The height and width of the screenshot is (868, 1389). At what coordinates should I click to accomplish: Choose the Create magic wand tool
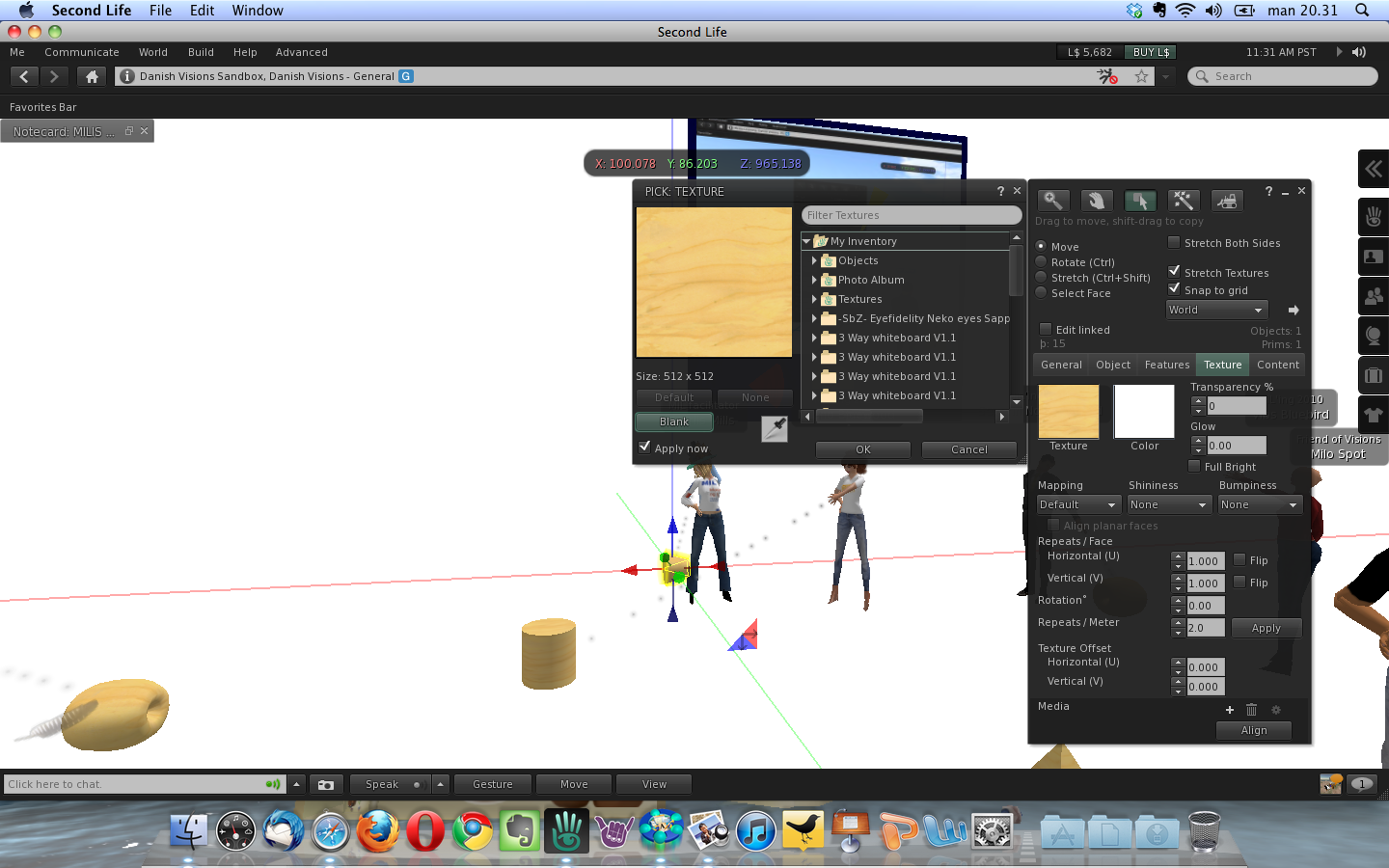click(x=1183, y=201)
